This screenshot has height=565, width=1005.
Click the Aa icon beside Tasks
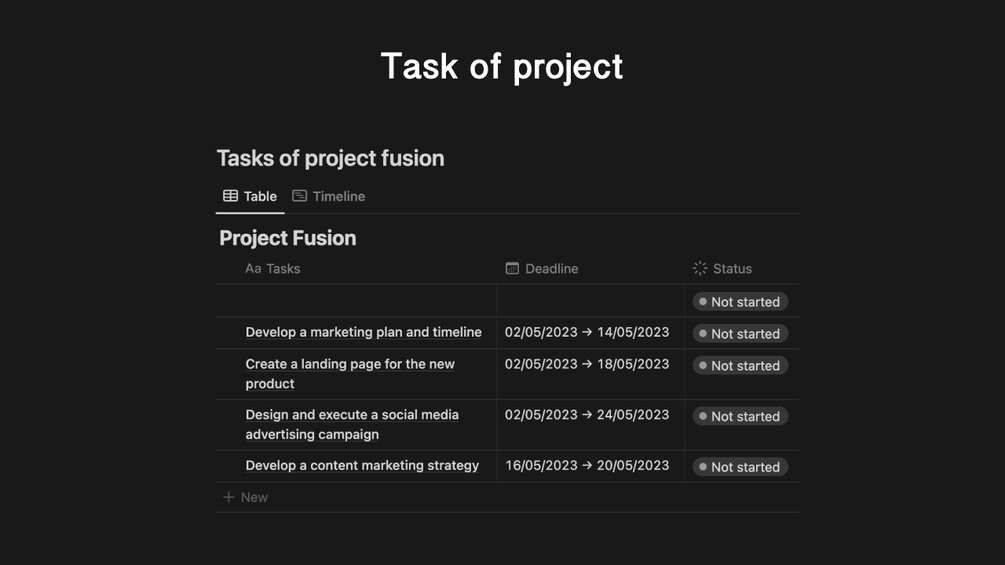[253, 268]
